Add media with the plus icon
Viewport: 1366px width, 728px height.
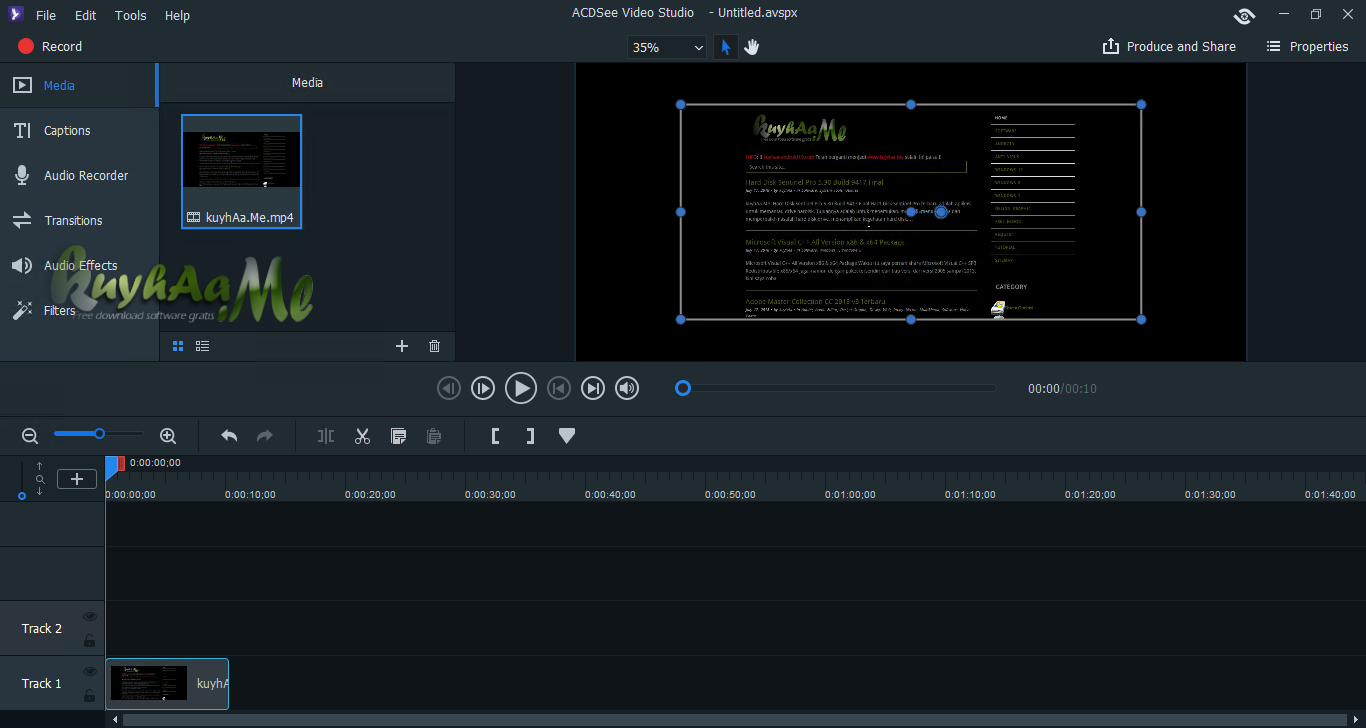point(402,346)
